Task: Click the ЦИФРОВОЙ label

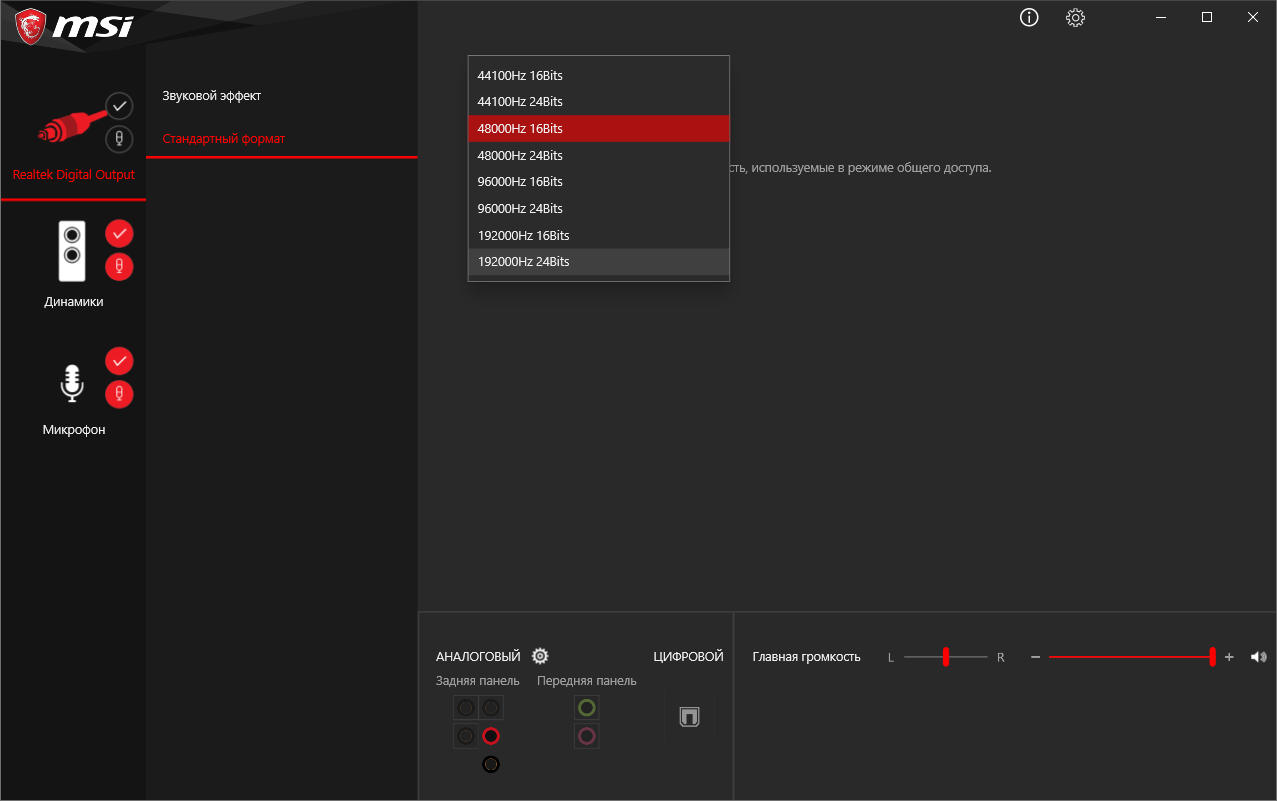Action: [688, 657]
